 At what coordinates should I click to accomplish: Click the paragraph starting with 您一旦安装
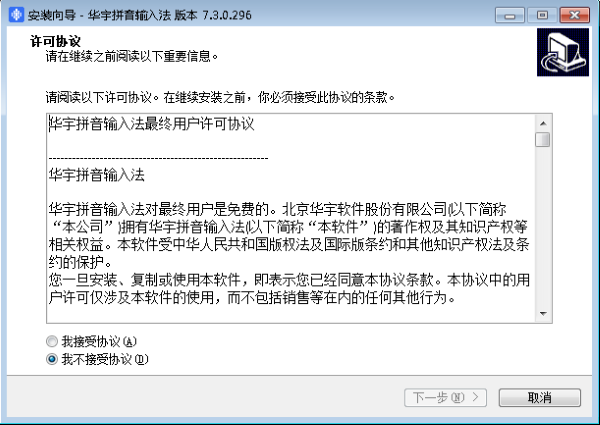point(289,288)
